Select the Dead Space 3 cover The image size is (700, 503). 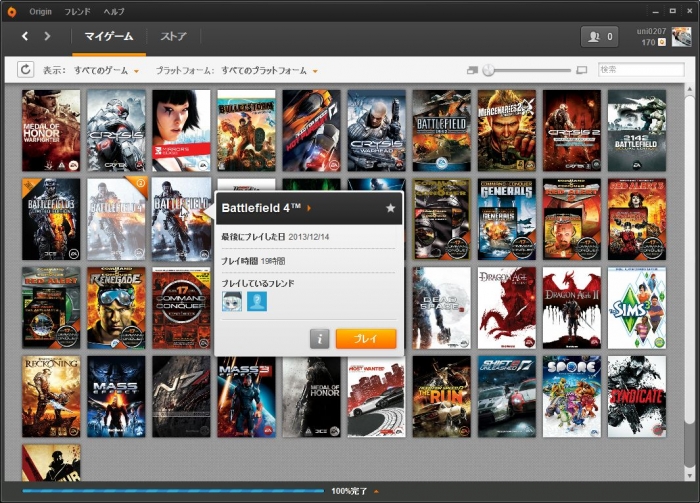tap(442, 308)
